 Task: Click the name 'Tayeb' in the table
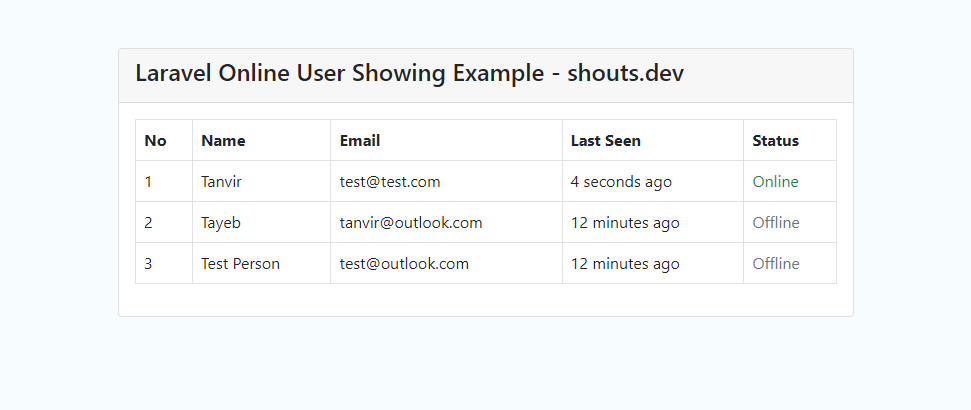pos(220,222)
